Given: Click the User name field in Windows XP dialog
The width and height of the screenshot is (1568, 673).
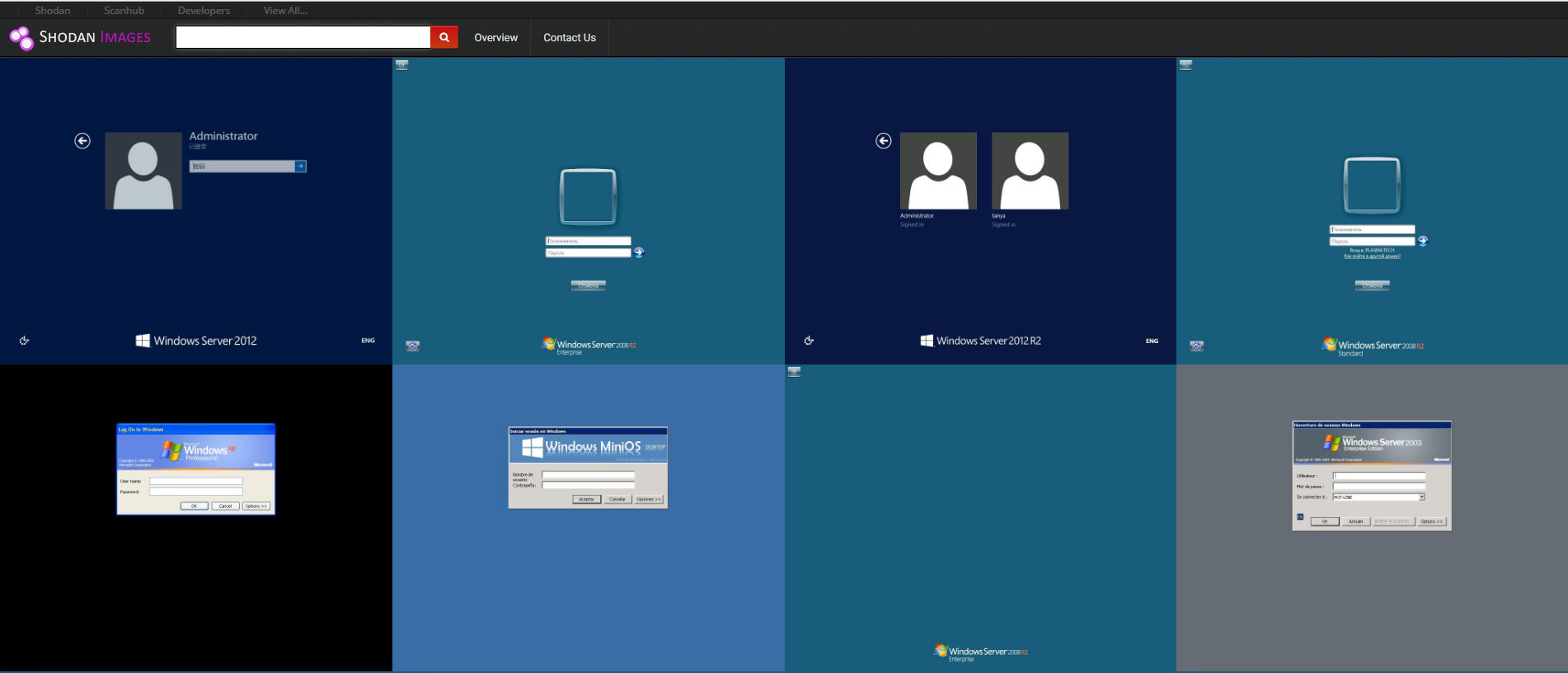Looking at the screenshot, I should (x=196, y=481).
